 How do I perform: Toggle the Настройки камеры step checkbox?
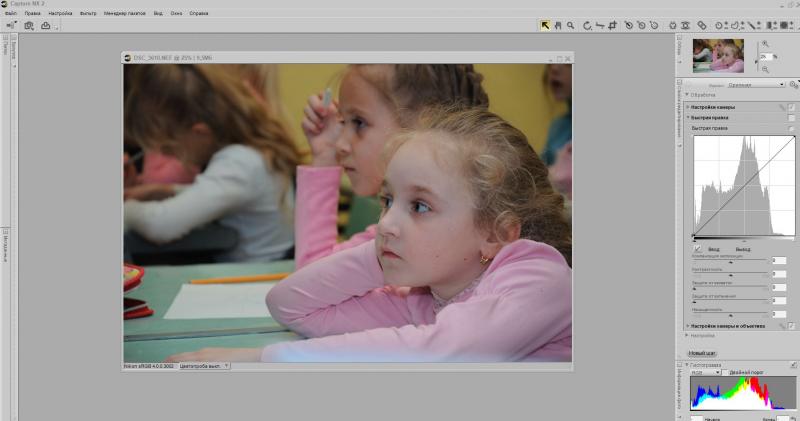click(791, 107)
